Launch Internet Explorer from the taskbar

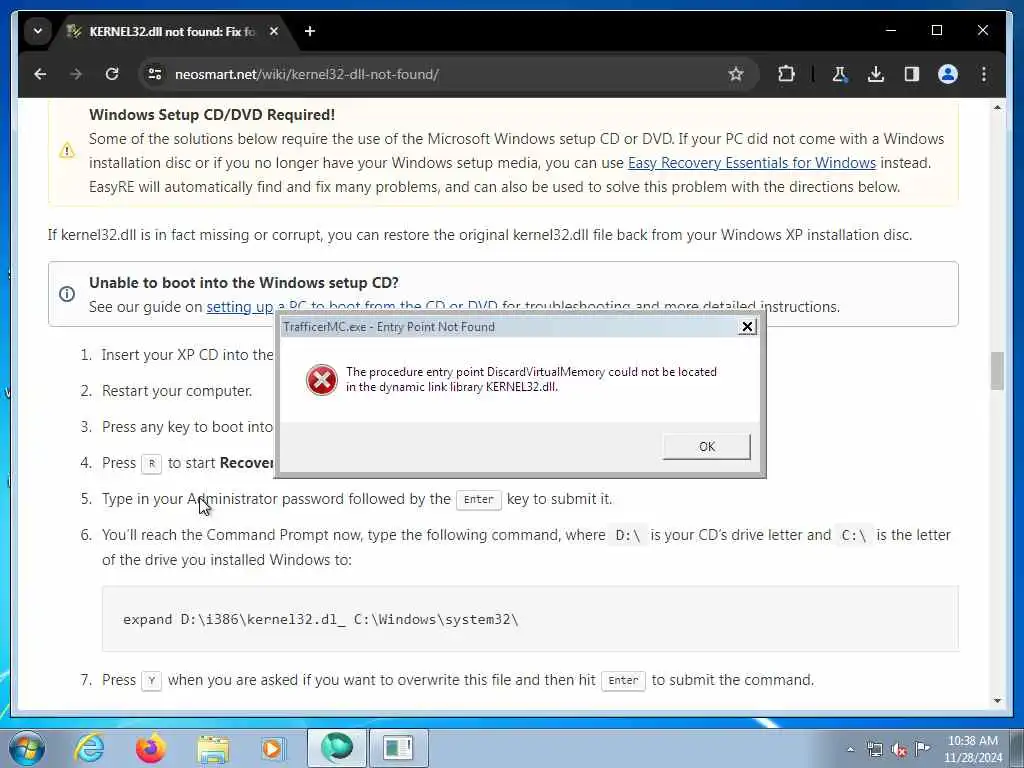pos(89,748)
